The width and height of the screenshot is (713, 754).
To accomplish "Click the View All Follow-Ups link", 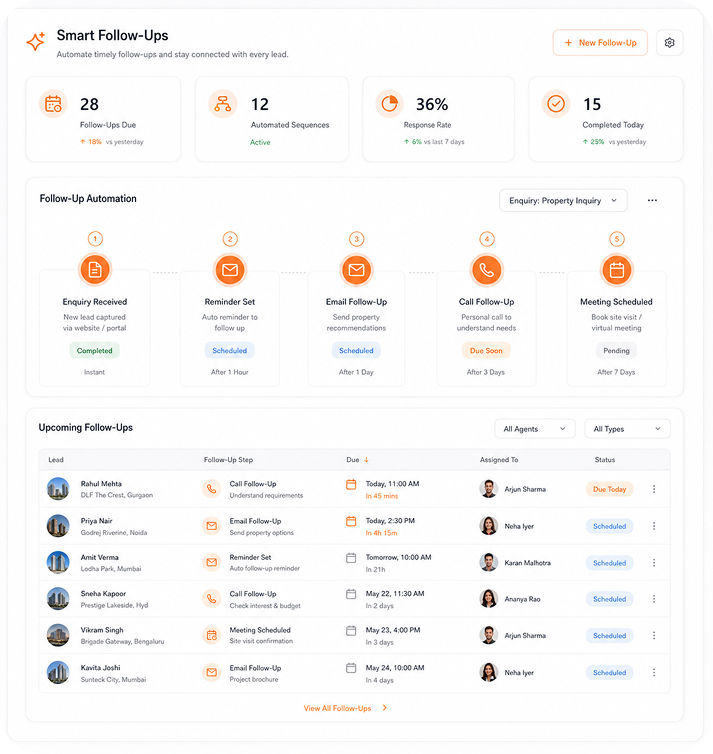I will point(338,708).
